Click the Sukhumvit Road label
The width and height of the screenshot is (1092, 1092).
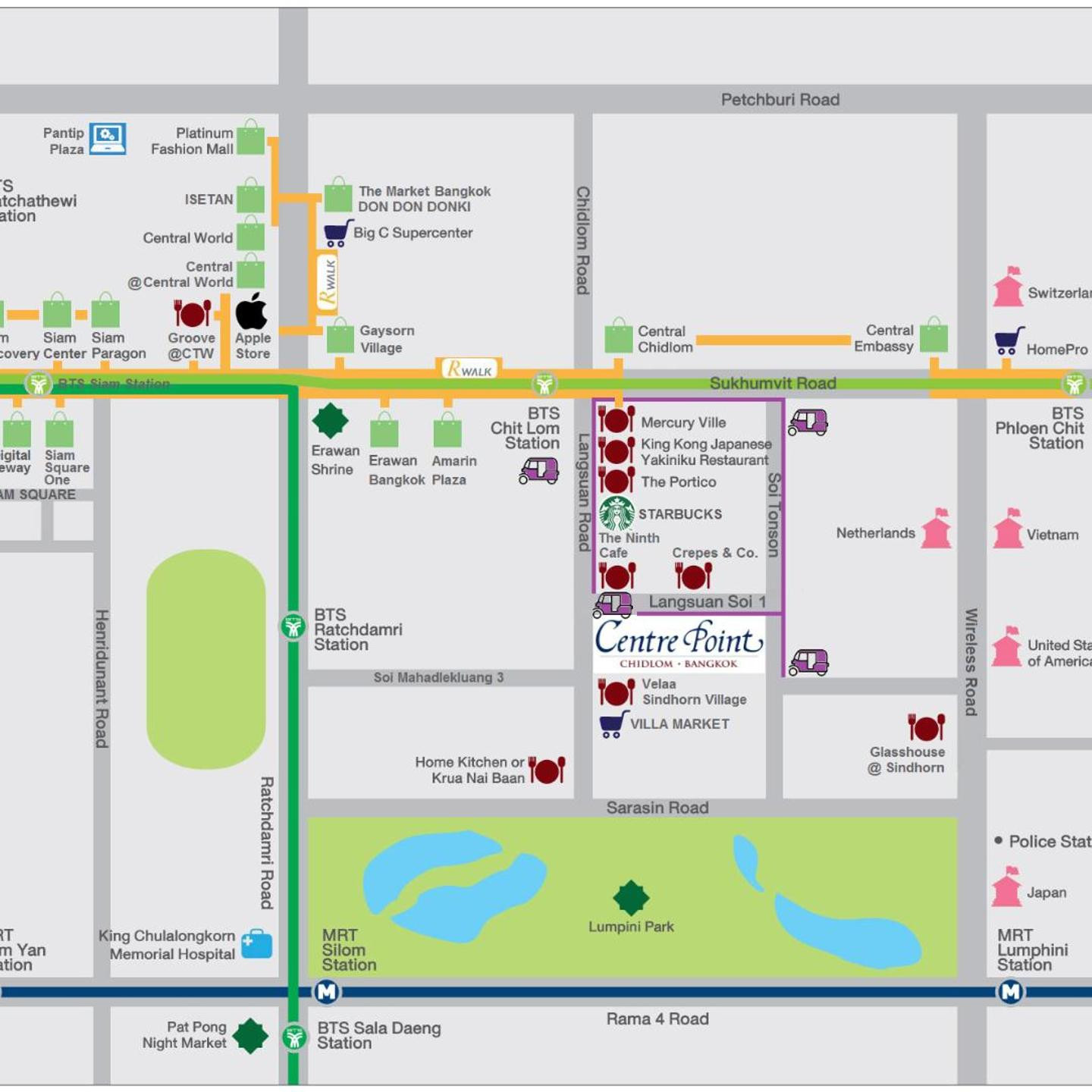coord(773,384)
